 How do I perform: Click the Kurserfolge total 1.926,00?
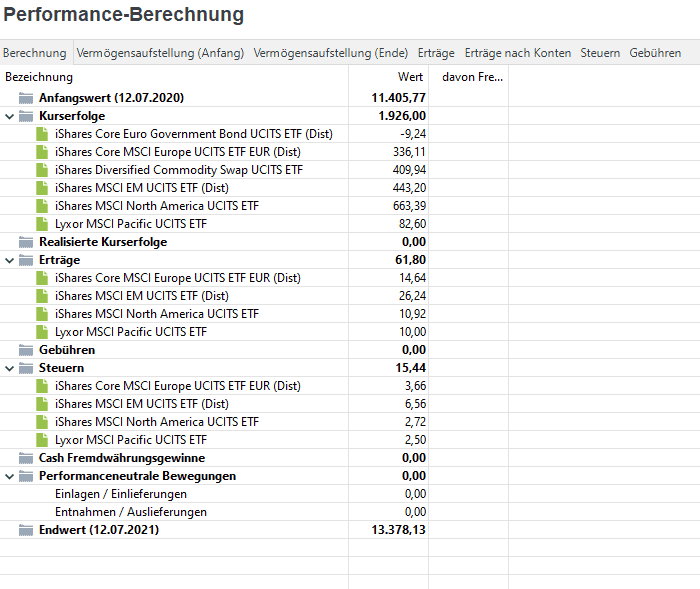point(402,116)
